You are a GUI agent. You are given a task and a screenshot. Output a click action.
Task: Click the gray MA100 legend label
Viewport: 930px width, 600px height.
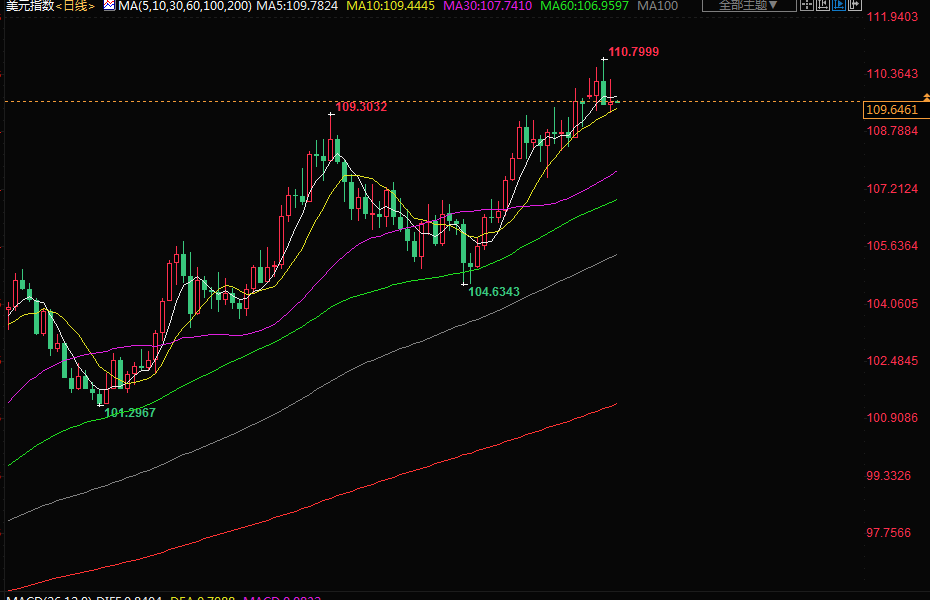tap(657, 6)
